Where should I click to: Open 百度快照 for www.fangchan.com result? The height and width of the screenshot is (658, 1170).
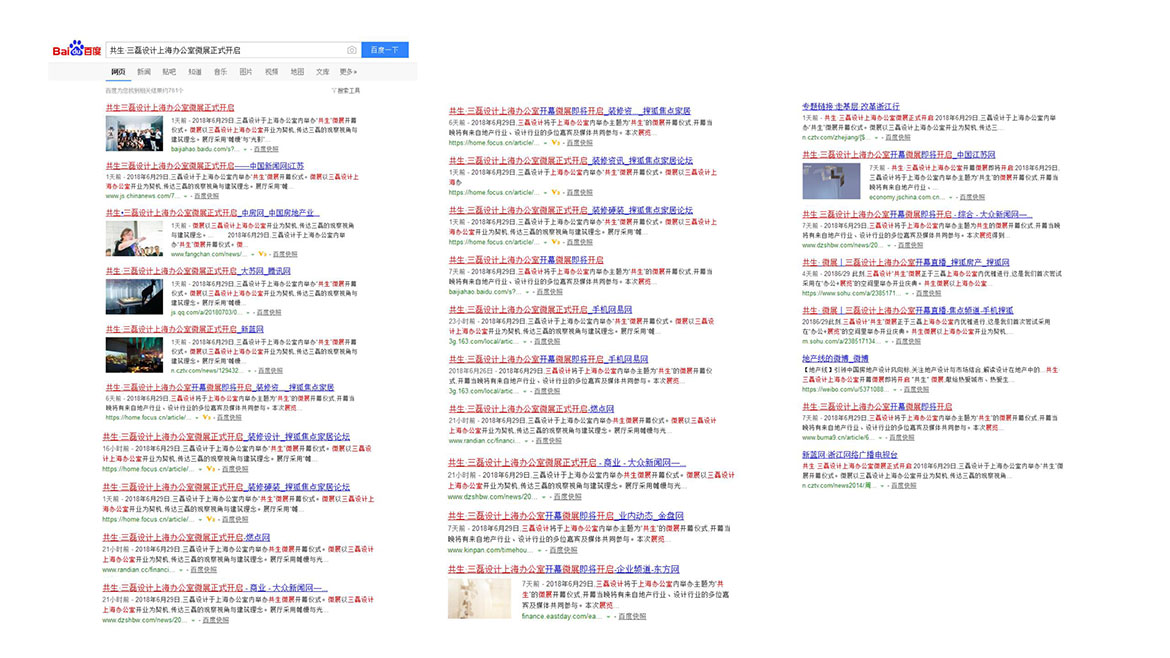click(285, 254)
